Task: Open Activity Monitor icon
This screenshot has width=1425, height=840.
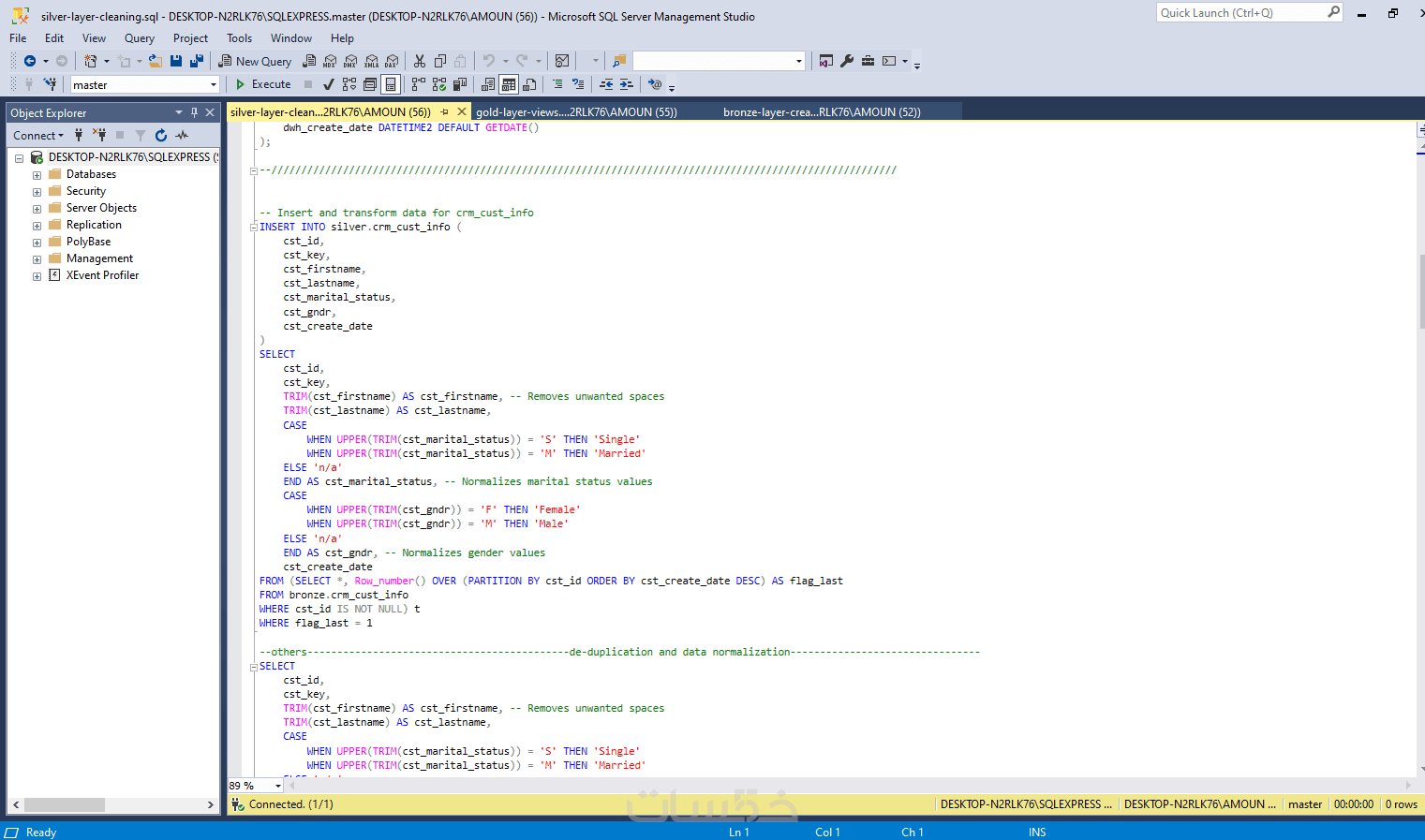Action: click(x=562, y=61)
